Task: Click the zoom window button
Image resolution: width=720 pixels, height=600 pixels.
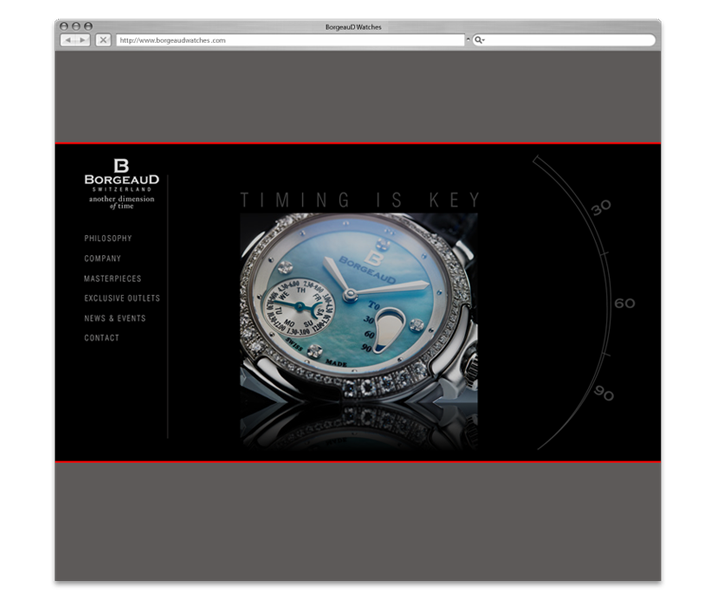Action: pos(88,26)
